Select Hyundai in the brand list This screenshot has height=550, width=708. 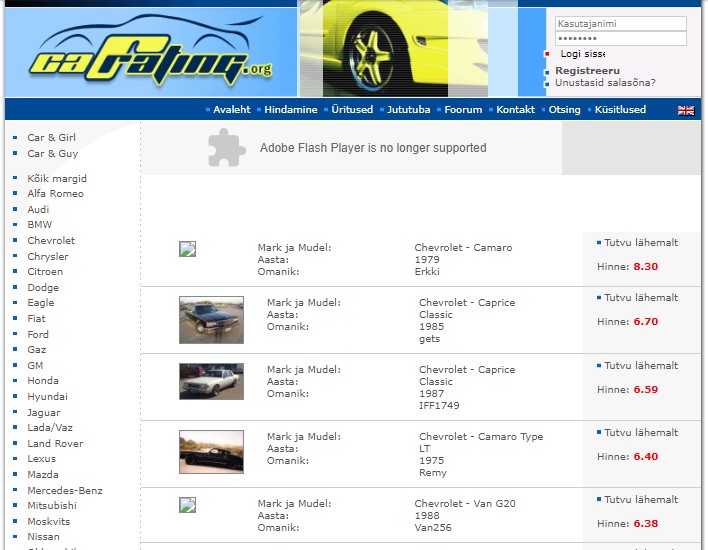click(x=47, y=396)
